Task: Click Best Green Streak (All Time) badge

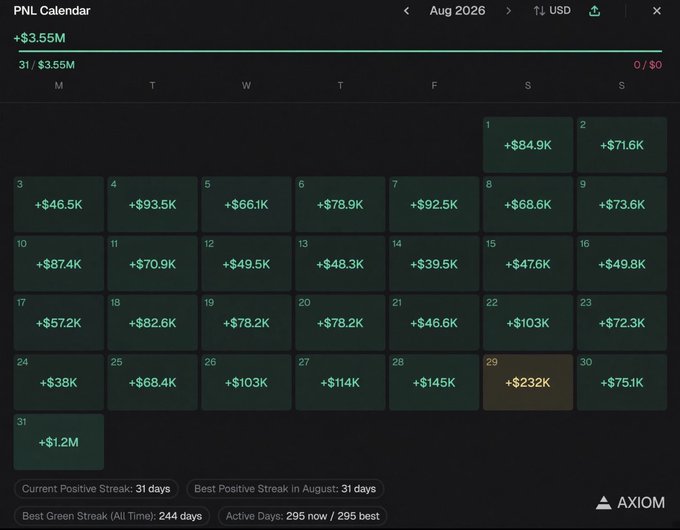Action: pos(112,516)
